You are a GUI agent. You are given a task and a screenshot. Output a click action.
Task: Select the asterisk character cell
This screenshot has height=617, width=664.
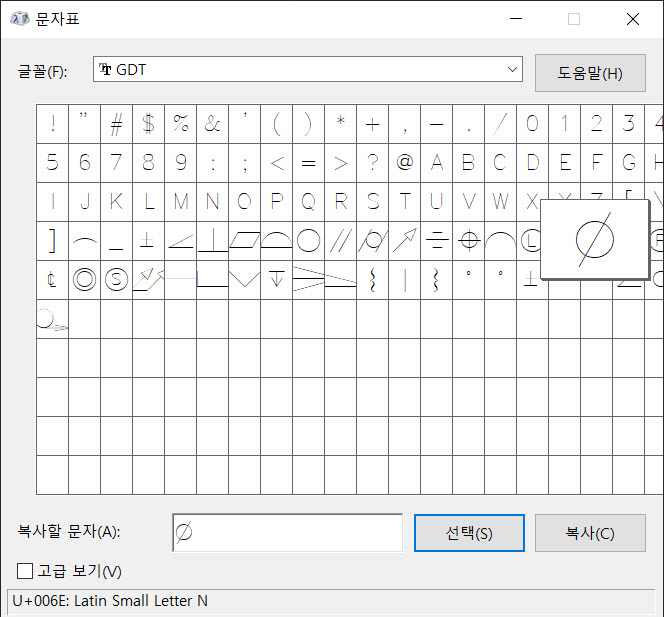(340, 124)
